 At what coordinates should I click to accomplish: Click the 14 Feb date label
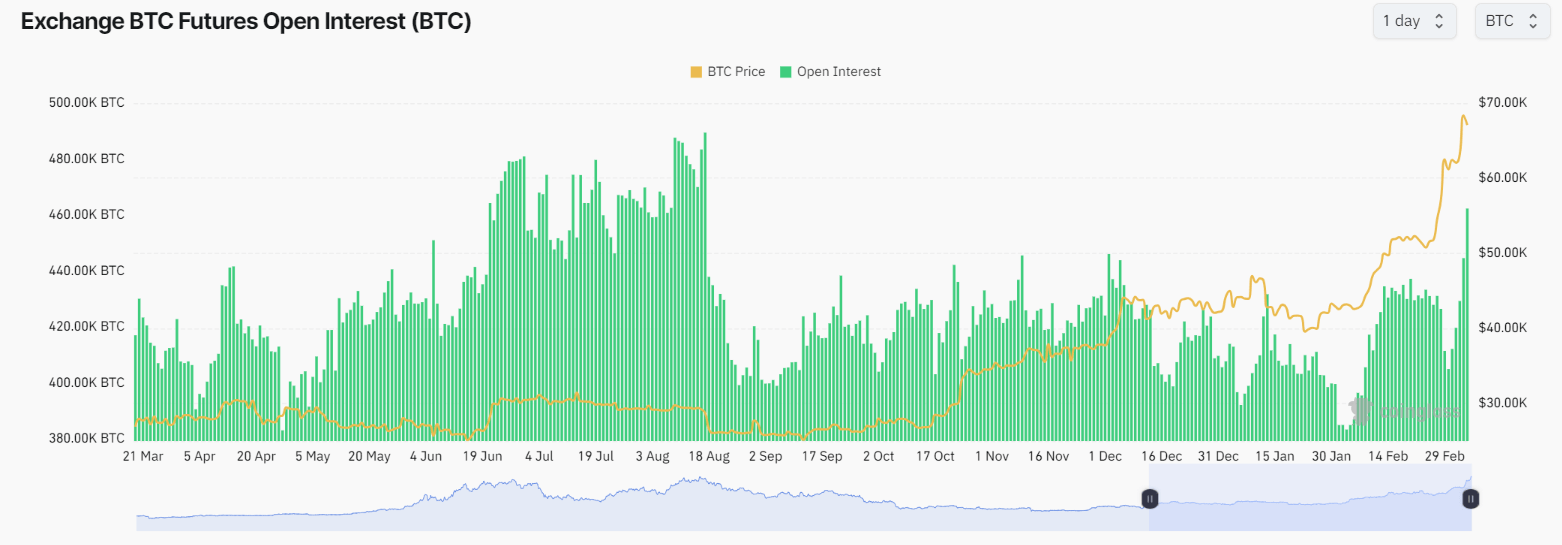click(x=1388, y=457)
